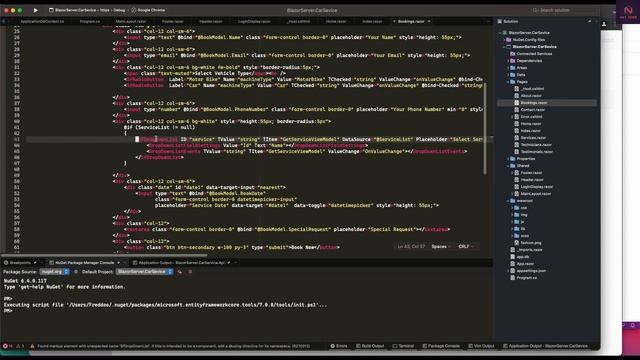Click the js folder icon in wwwroot
This screenshot has height=360, width=640.
(517, 222)
